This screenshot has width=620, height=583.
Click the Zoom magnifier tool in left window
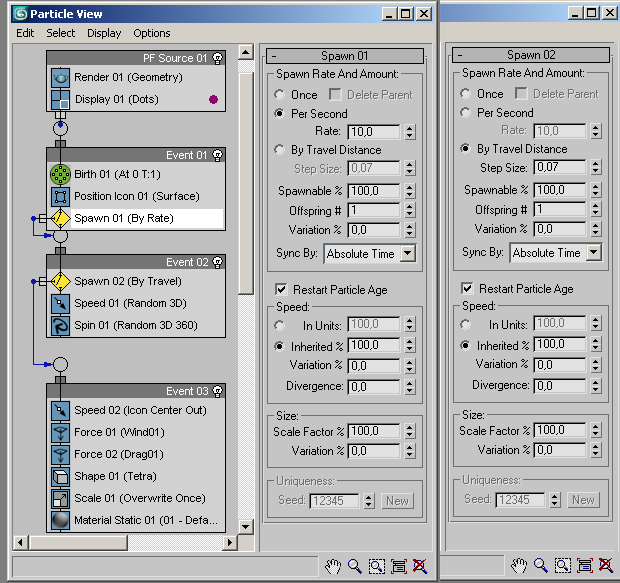[x=355, y=566]
